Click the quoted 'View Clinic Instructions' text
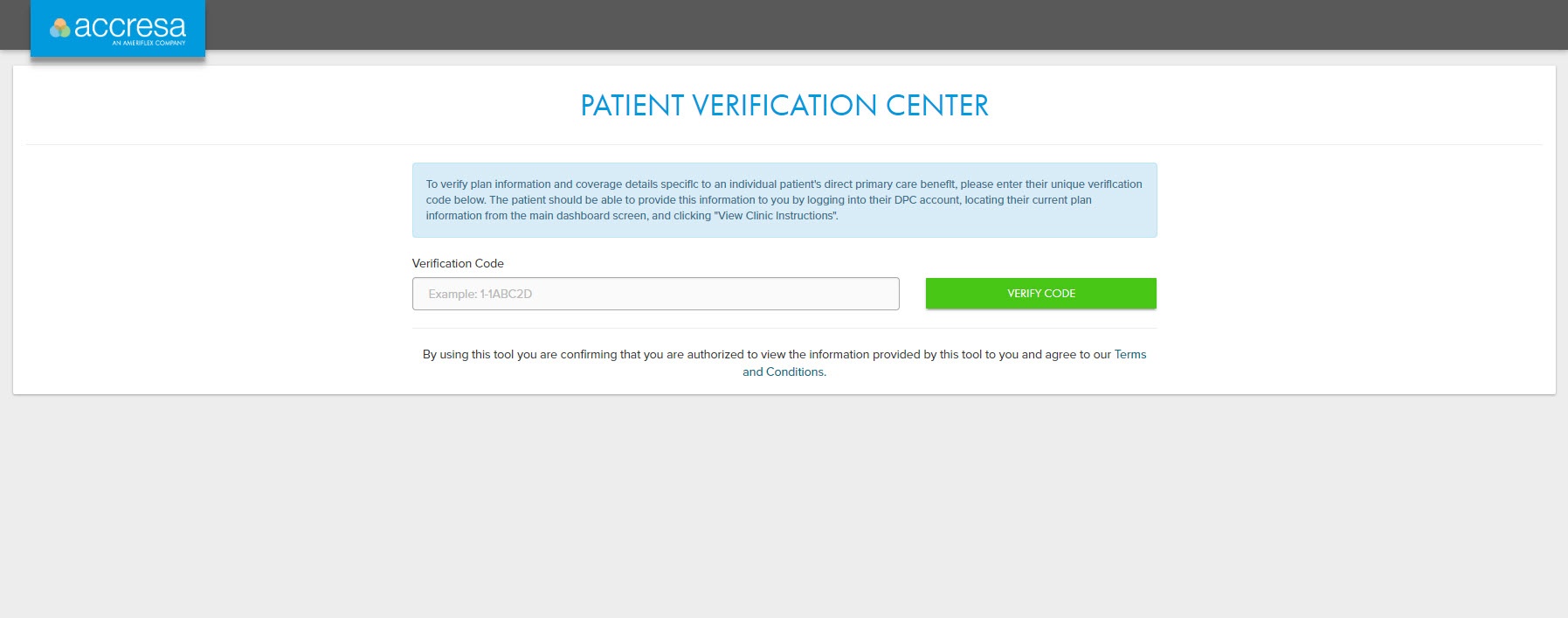The height and width of the screenshot is (618, 1568). pos(776,216)
